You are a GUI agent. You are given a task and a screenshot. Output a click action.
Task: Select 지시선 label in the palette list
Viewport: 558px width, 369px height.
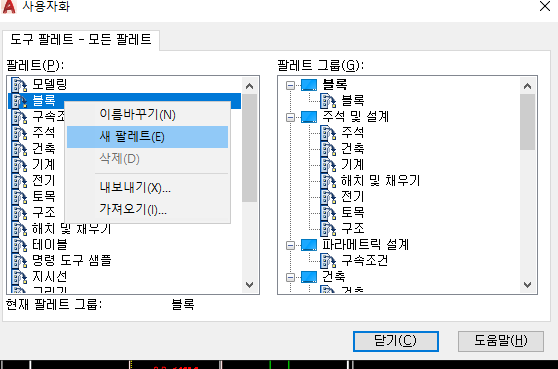pyautogui.click(x=49, y=277)
